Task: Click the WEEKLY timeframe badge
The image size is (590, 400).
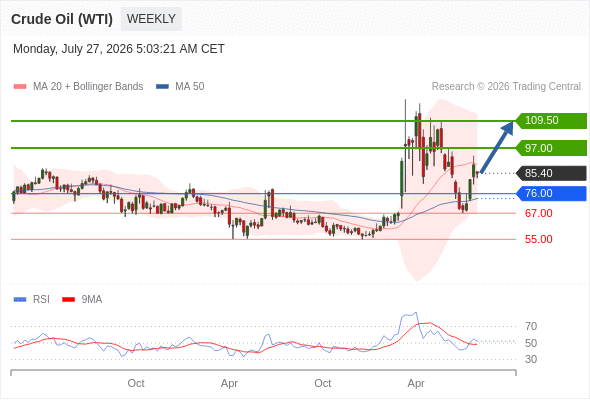Action: click(151, 19)
